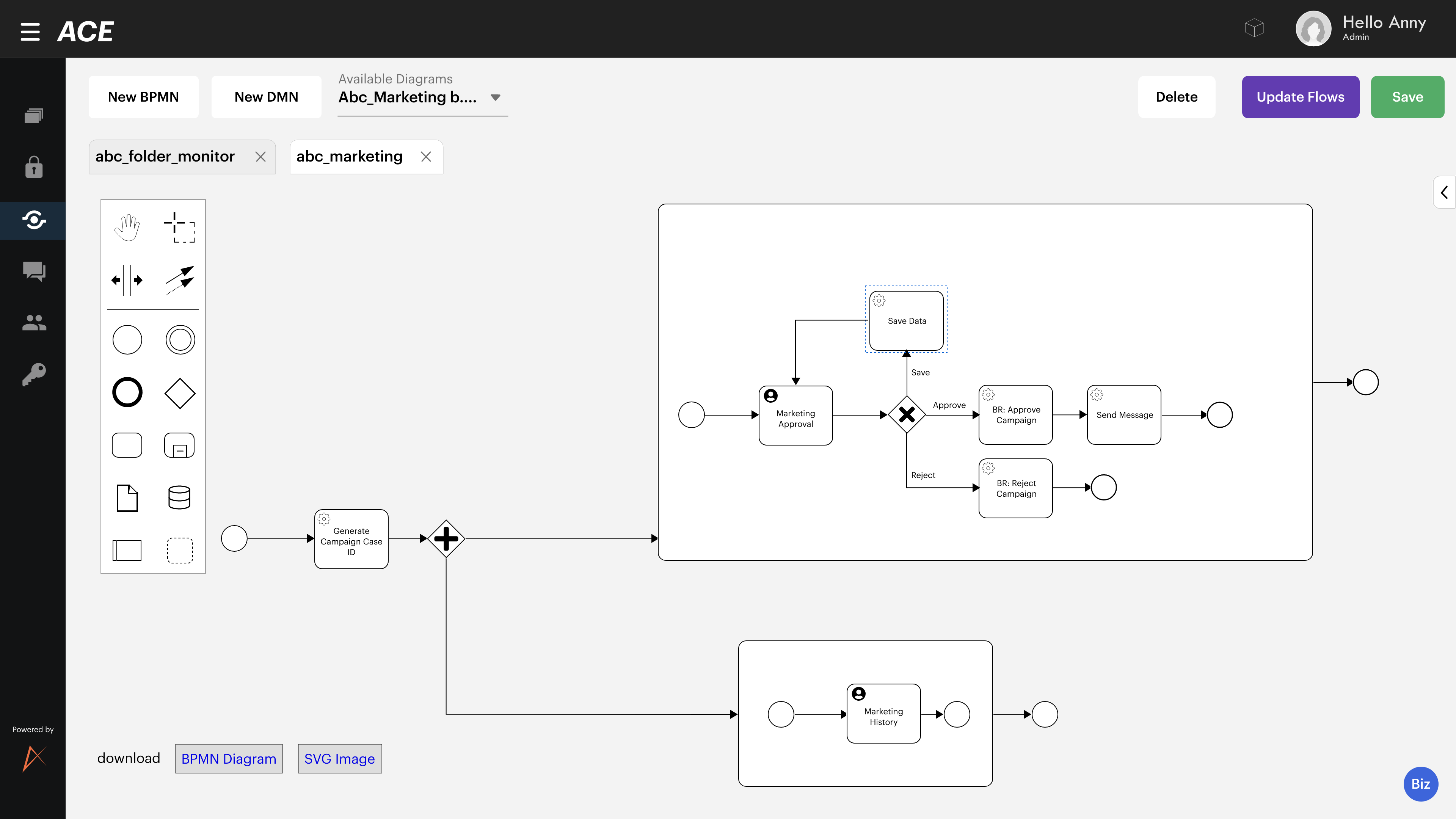Image resolution: width=1456 pixels, height=819 pixels.
Task: Switch to abc_folder_monitor tab
Action: tap(165, 157)
